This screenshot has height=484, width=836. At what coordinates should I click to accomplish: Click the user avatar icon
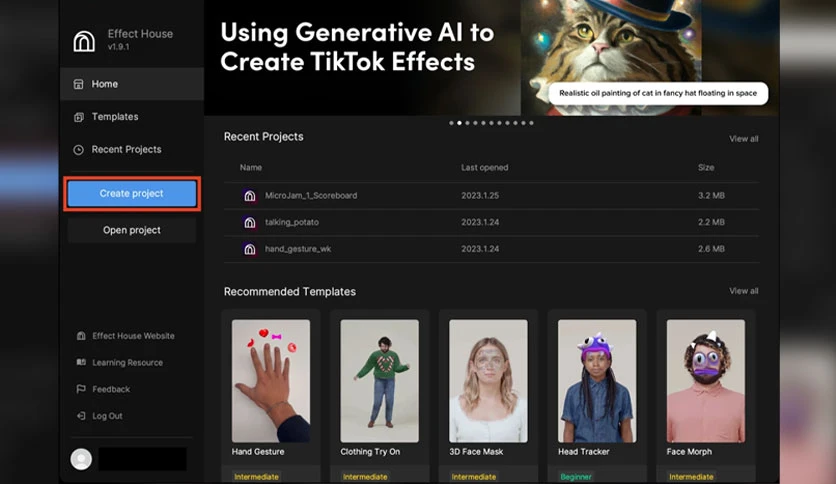click(x=81, y=459)
